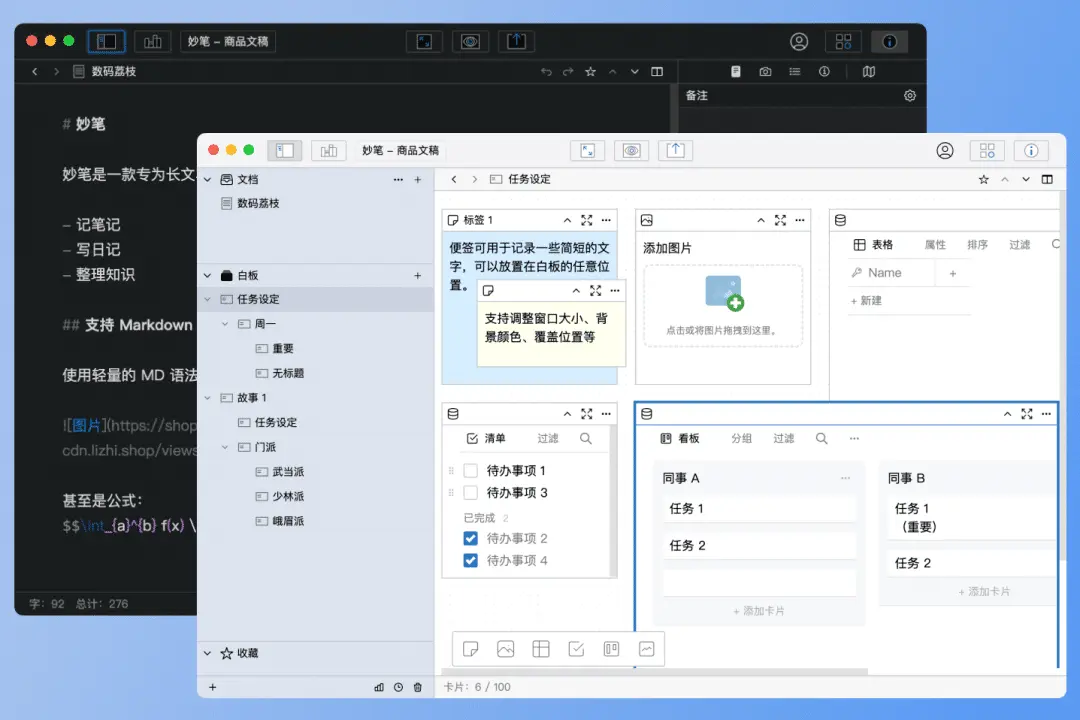Screen dimensions: 1080x720
Task: Open the trash icon in the sidebar footer
Action: (x=417, y=687)
